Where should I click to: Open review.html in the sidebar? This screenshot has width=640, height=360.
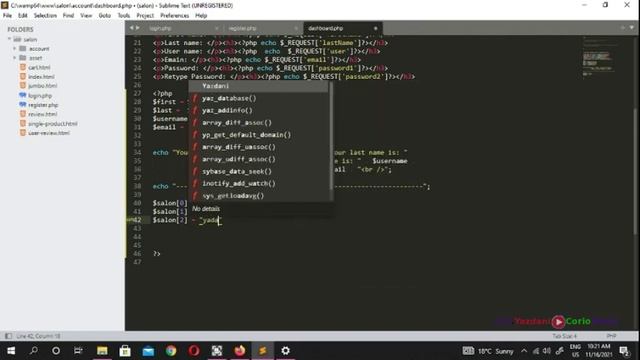click(42, 114)
